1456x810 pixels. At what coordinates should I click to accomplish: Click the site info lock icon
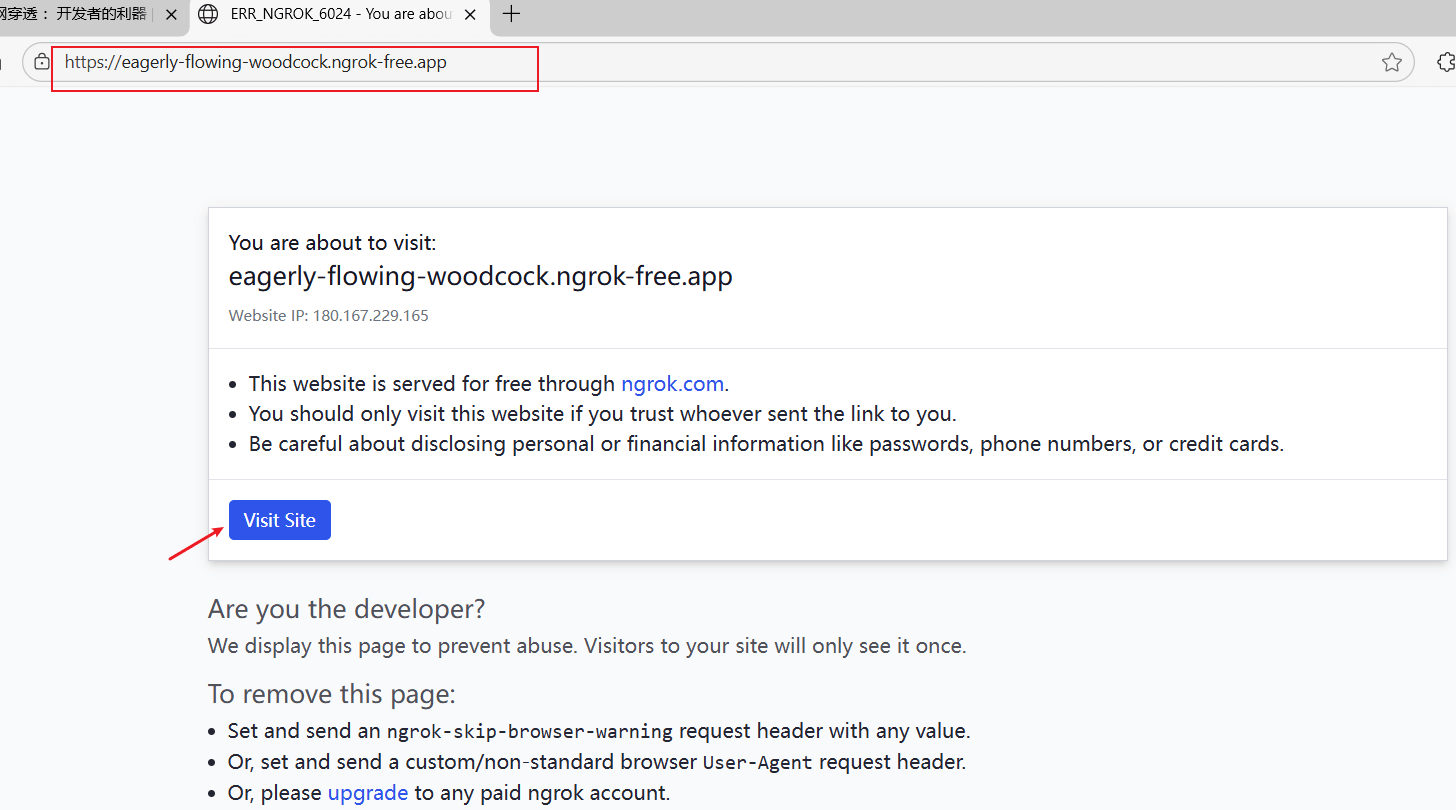pyautogui.click(x=41, y=62)
